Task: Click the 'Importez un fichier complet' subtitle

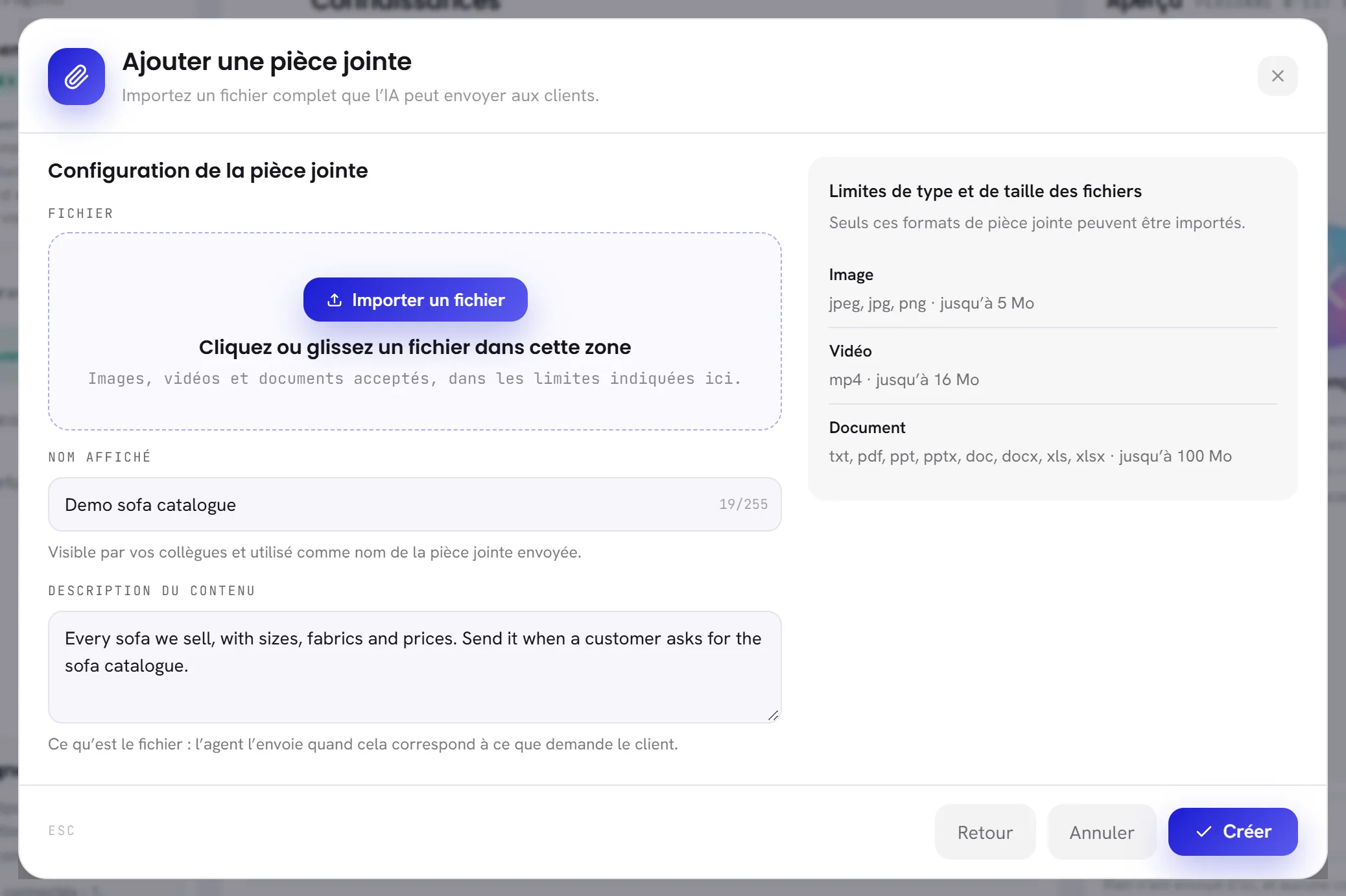Action: click(360, 95)
